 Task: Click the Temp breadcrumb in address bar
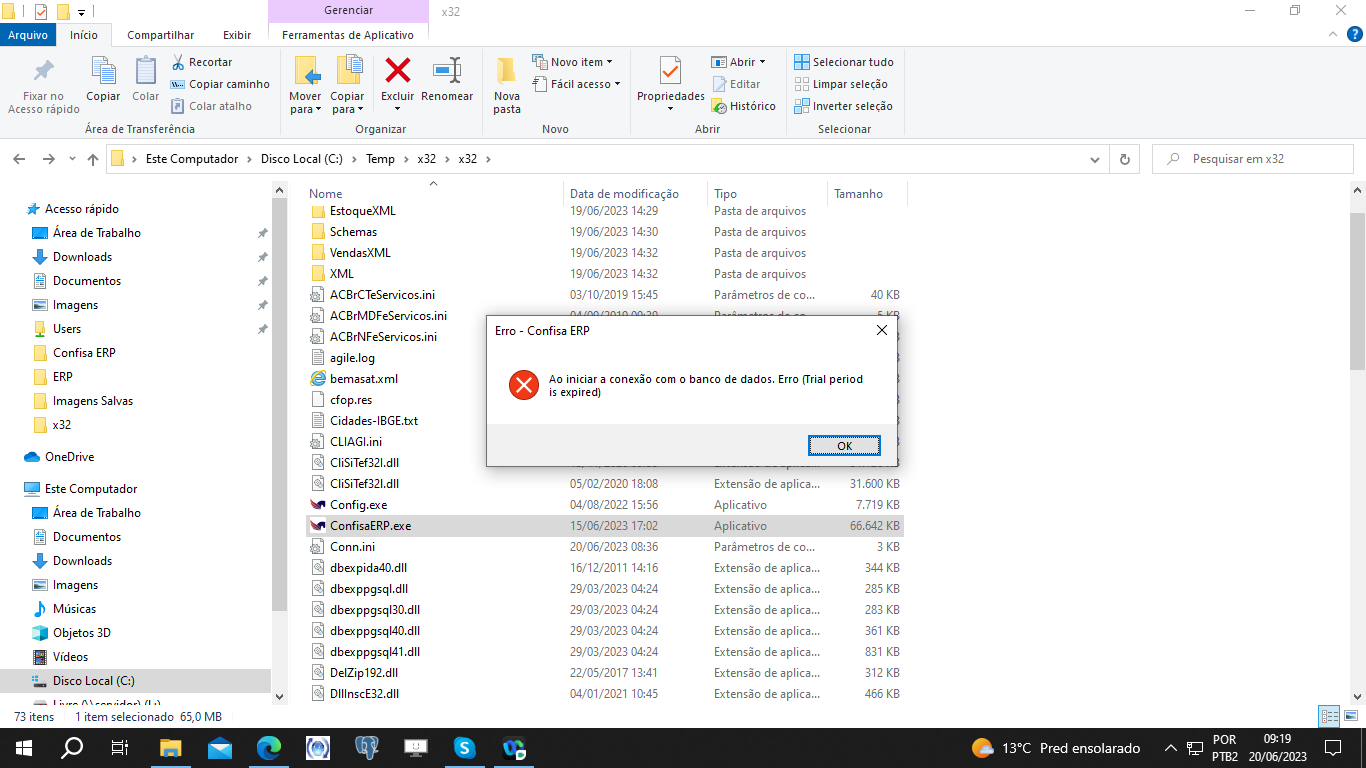tap(380, 159)
